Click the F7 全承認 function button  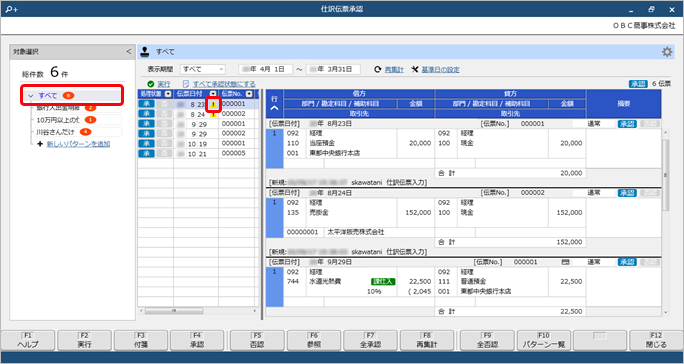[x=370, y=340]
